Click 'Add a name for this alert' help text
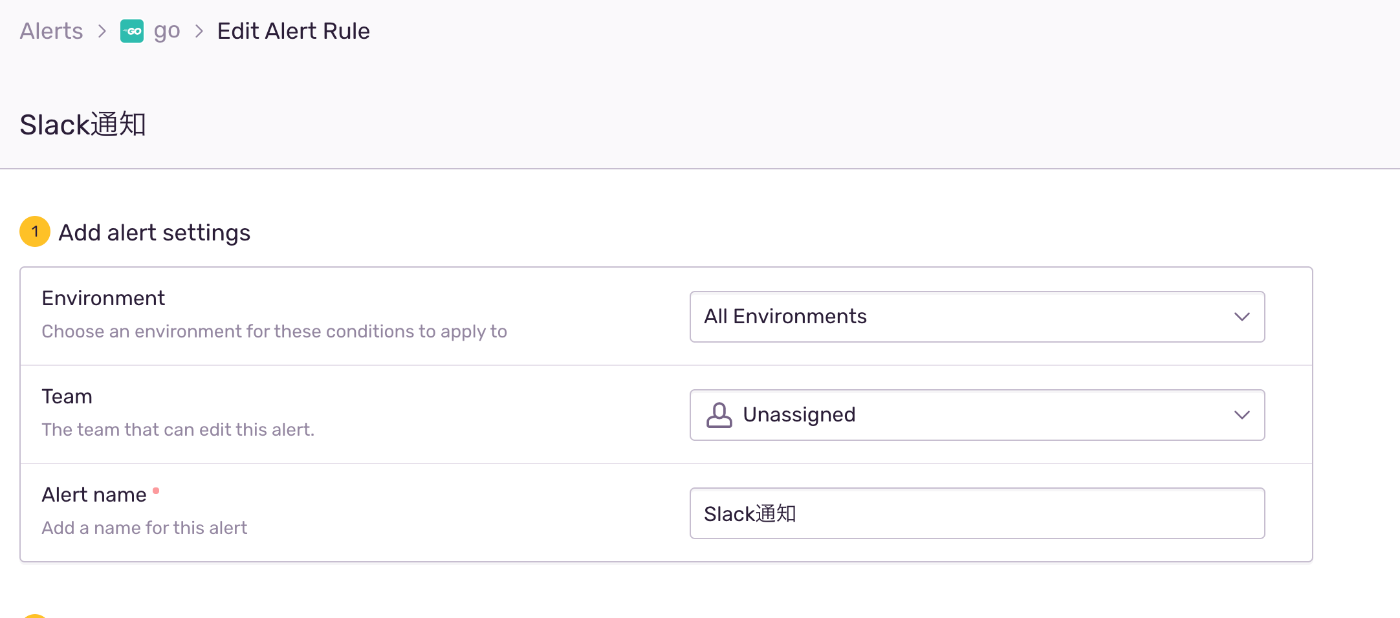1400x618 pixels. click(144, 528)
